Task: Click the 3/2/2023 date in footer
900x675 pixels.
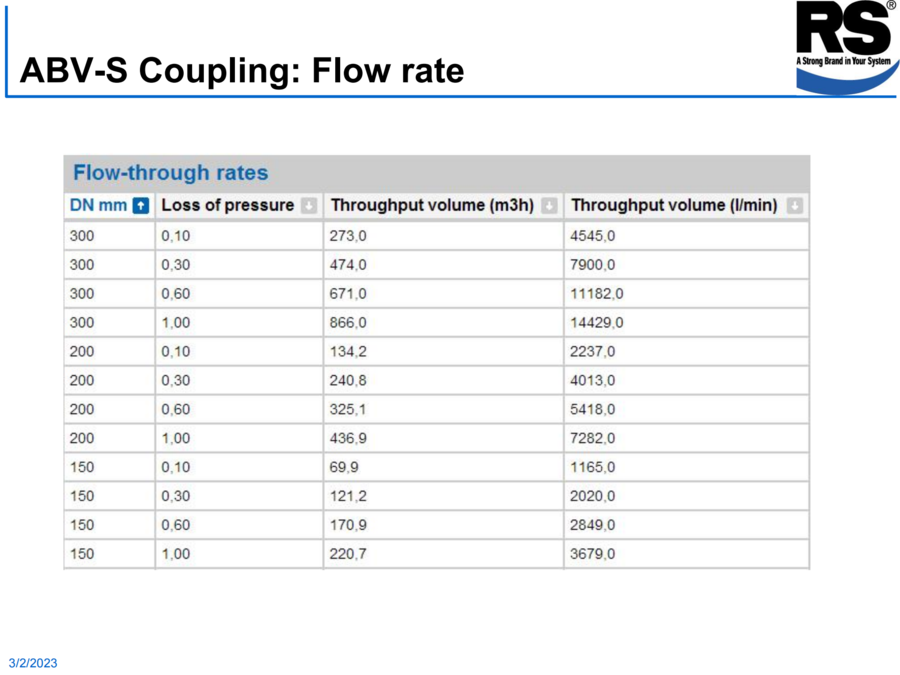Action: (33, 663)
